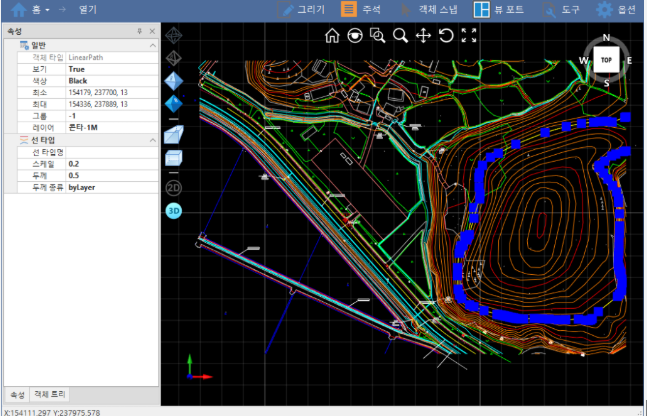The image size is (647, 416).
Task: Choose the shaded blue pyramid display mode
Action: (173, 104)
